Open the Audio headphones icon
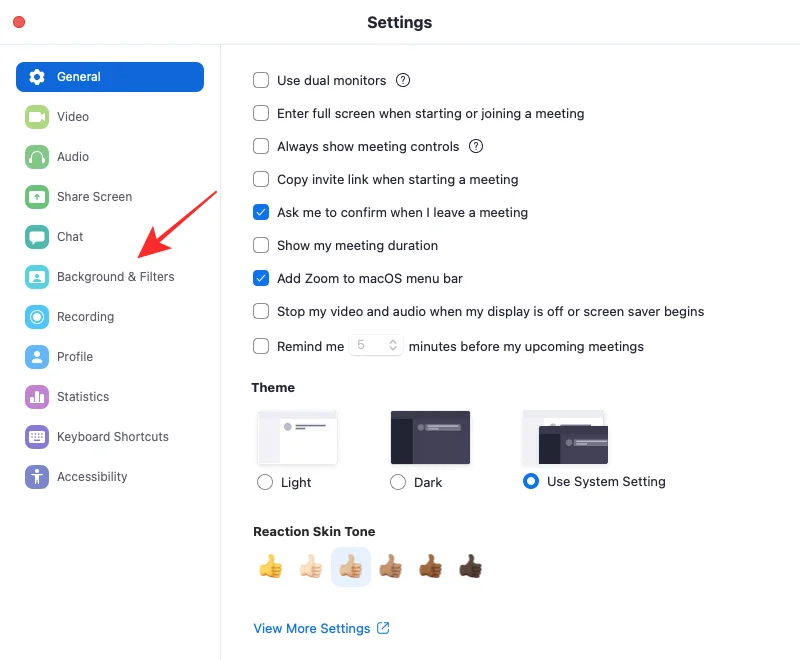800x660 pixels. 37,157
